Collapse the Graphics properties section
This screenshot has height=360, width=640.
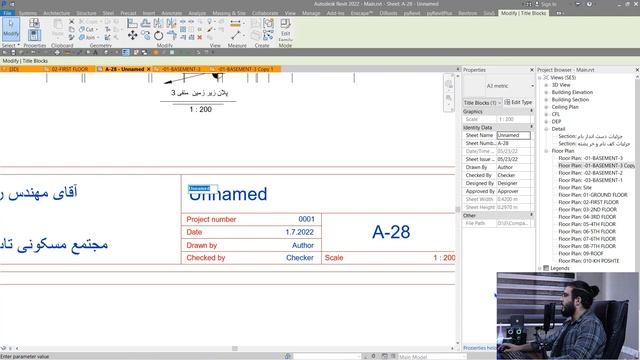tap(531, 111)
